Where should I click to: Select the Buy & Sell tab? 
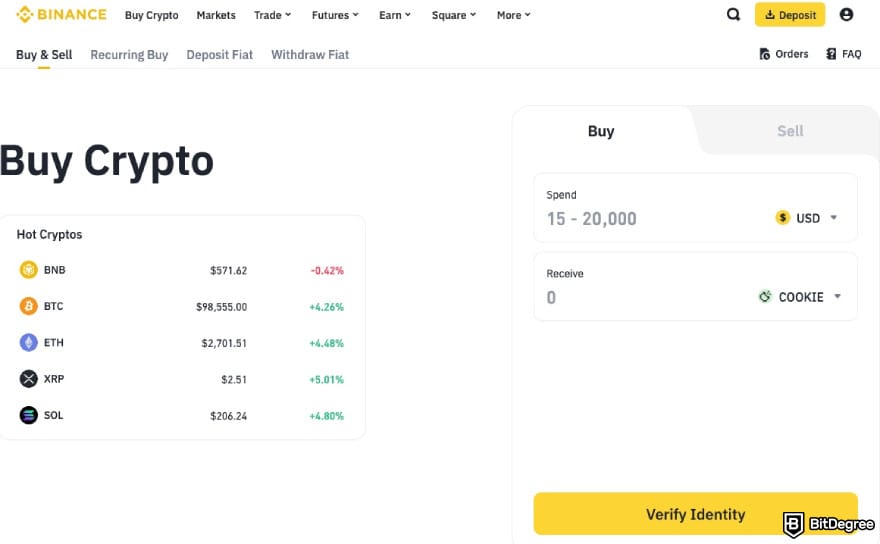(x=44, y=54)
